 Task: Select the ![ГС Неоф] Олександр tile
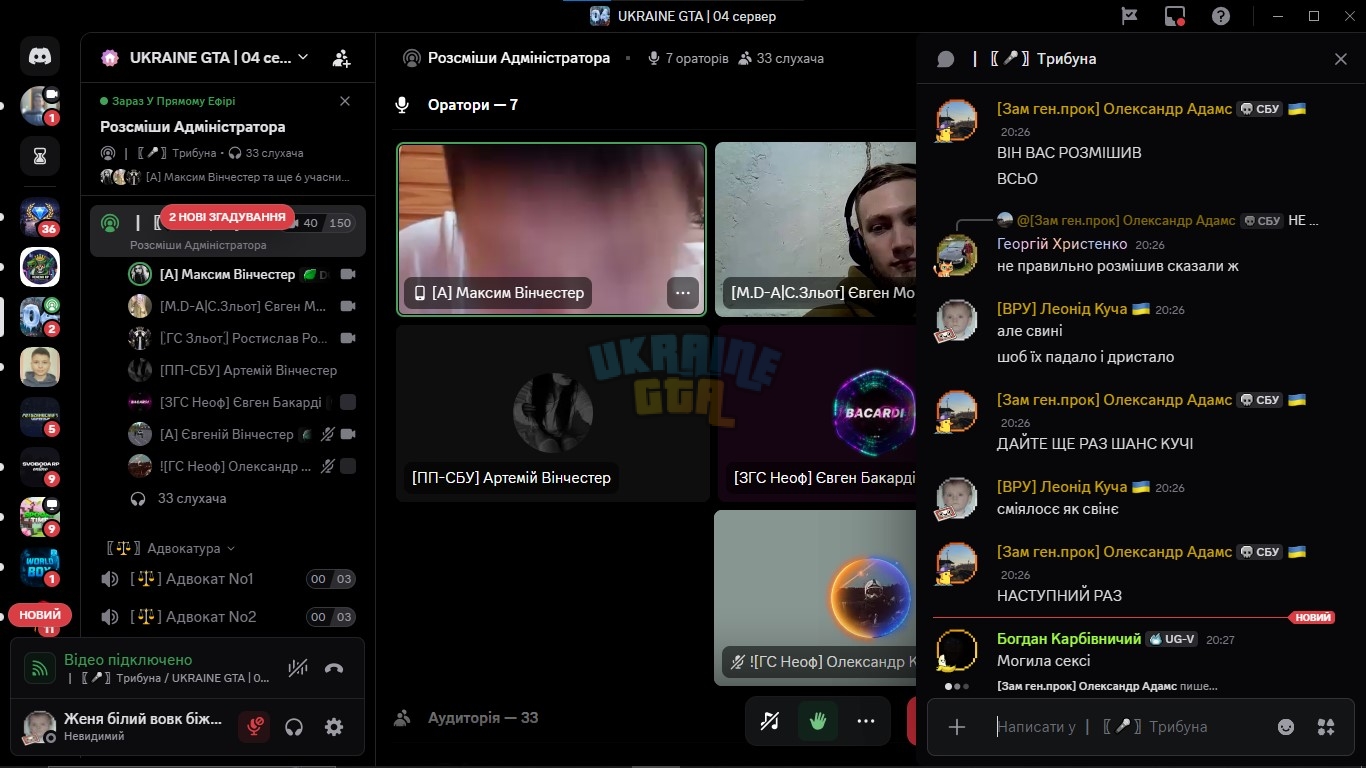[815, 598]
